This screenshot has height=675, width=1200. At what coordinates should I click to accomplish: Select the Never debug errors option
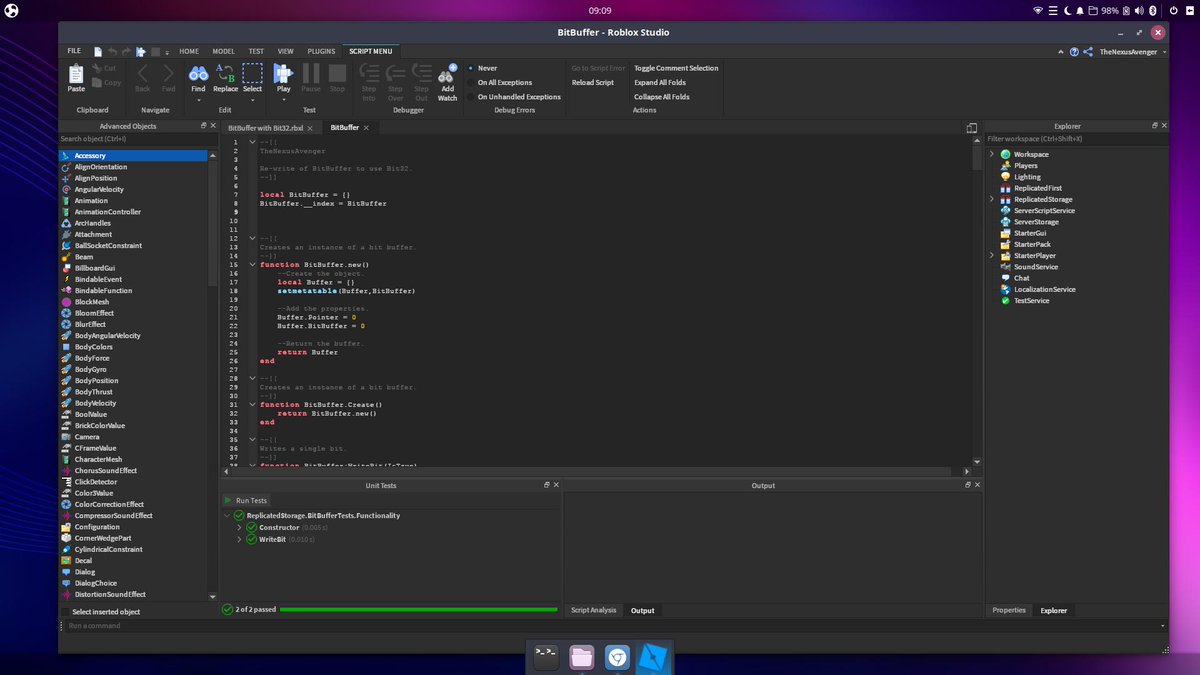click(x=472, y=68)
